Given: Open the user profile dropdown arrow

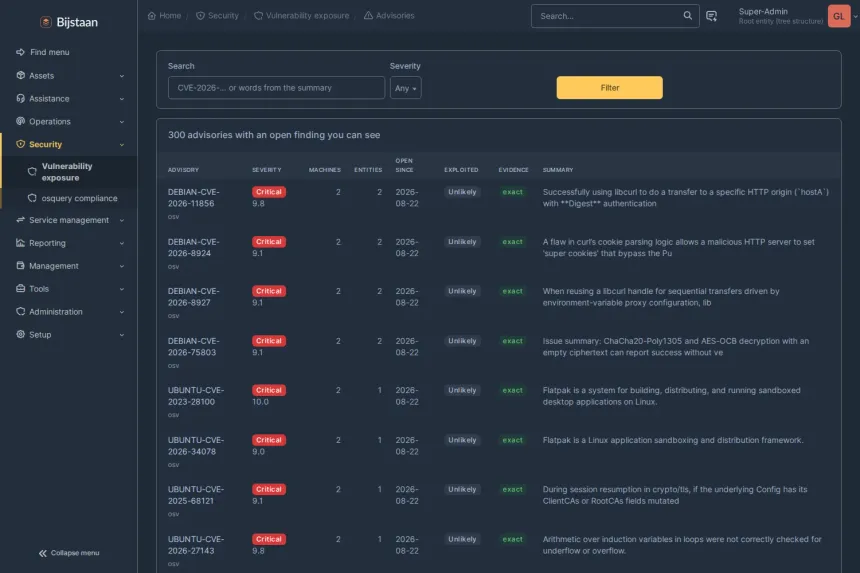Looking at the screenshot, I should click(x=855, y=16).
